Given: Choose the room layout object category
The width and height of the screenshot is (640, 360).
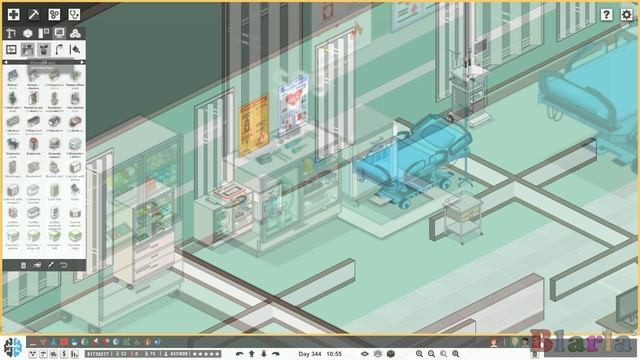Looking at the screenshot, I should 11,50.
